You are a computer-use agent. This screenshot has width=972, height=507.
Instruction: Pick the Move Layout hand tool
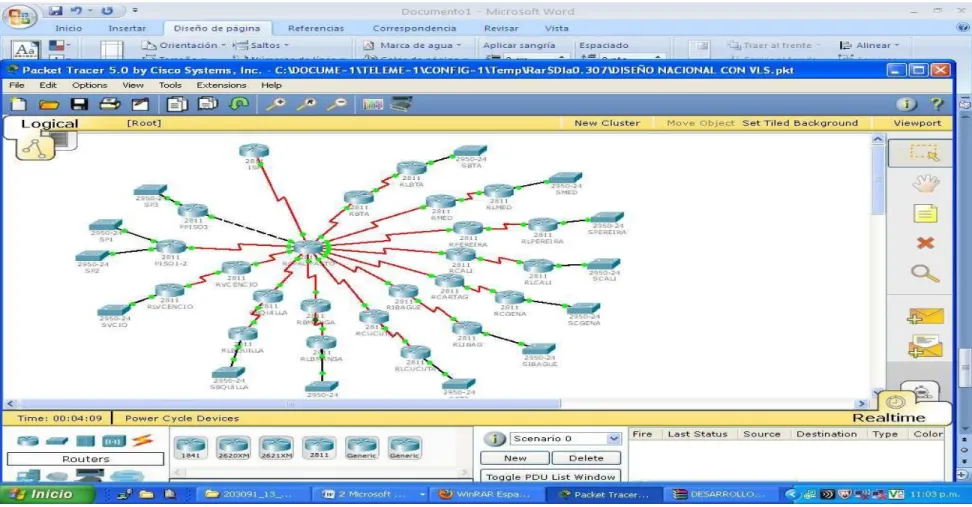point(925,183)
